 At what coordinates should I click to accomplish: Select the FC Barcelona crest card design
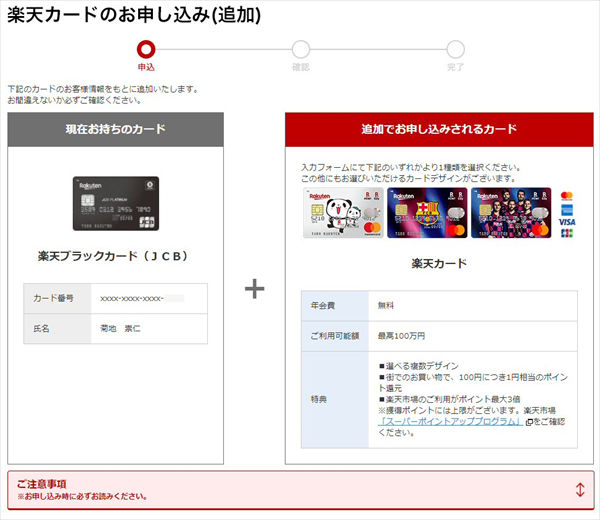tap(427, 213)
